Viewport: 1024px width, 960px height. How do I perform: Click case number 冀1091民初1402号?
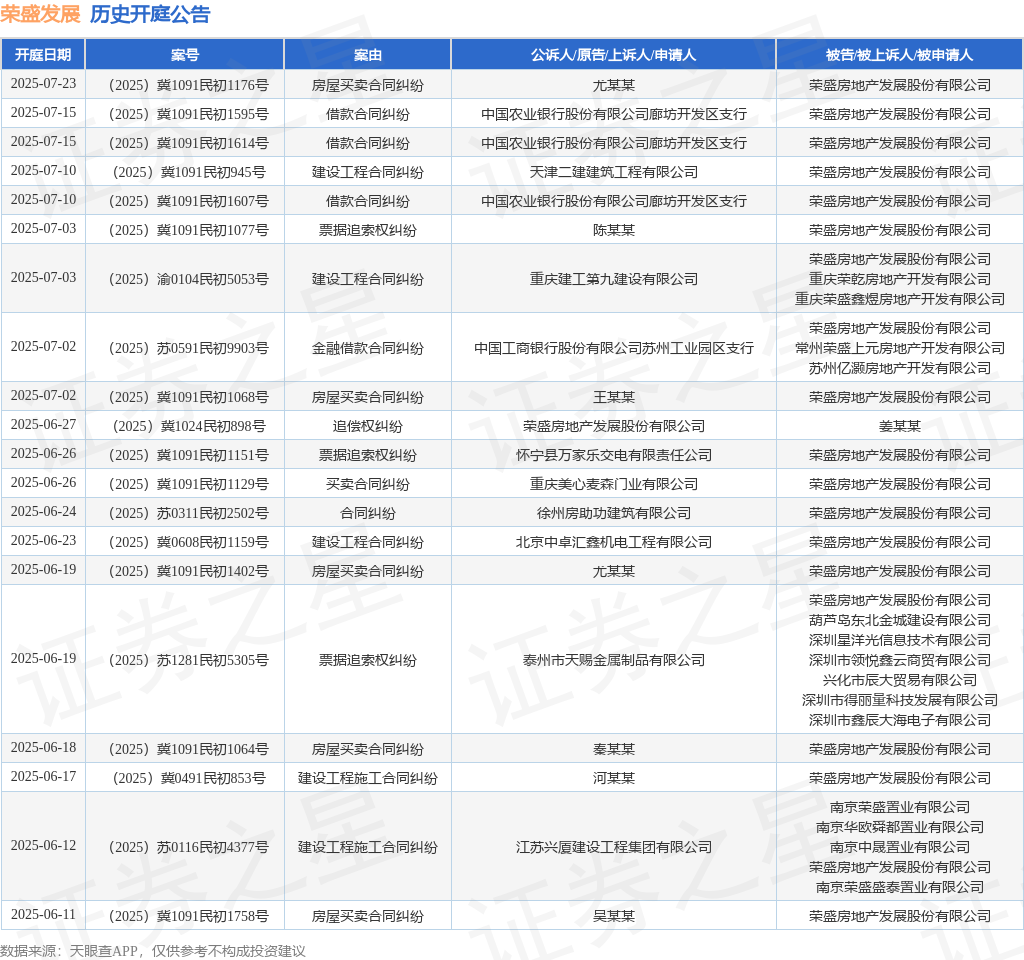(212, 571)
